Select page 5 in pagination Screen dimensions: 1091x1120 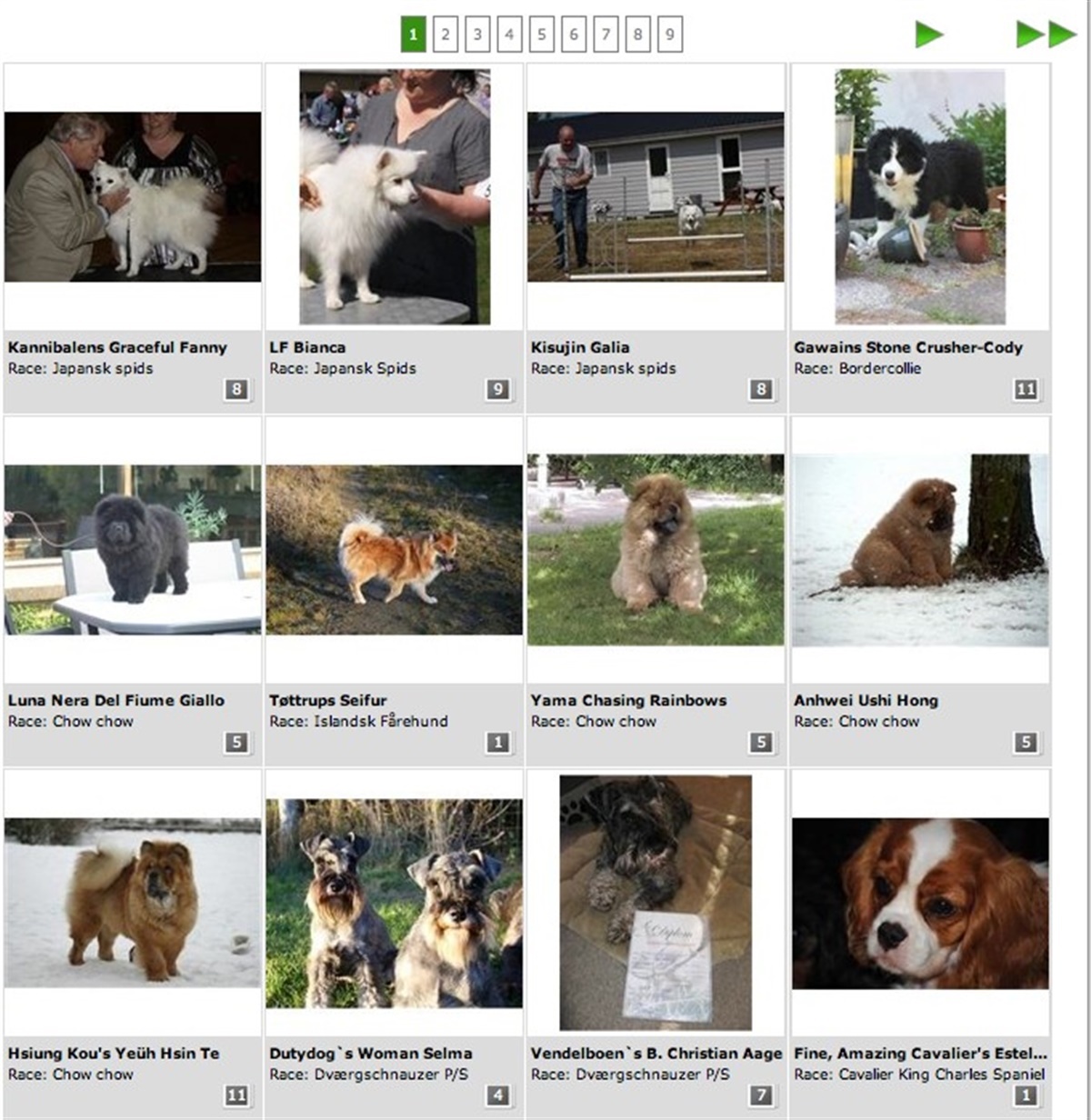pyautogui.click(x=541, y=35)
